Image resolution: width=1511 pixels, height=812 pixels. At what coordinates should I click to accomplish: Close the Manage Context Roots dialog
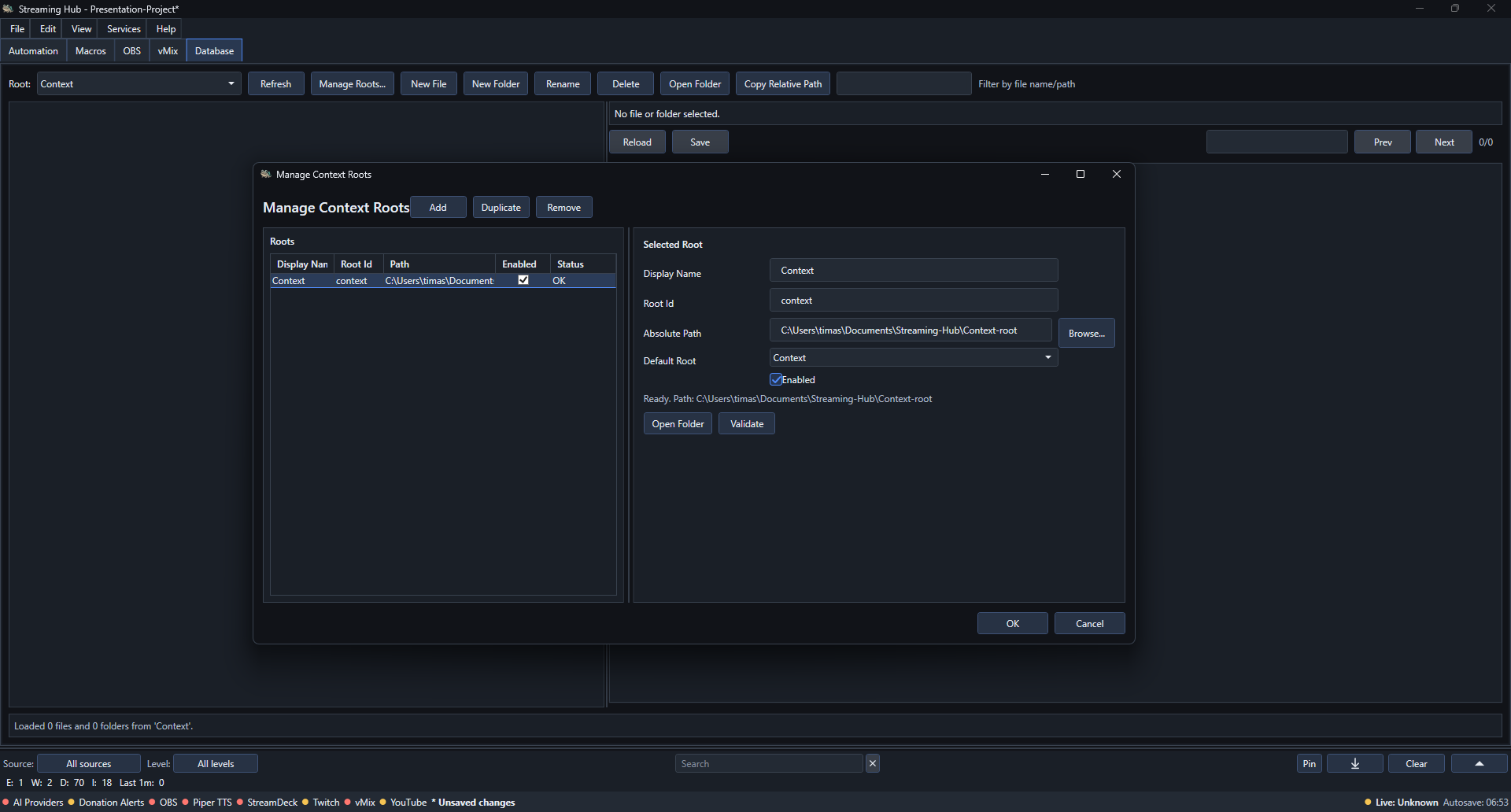coord(1116,174)
